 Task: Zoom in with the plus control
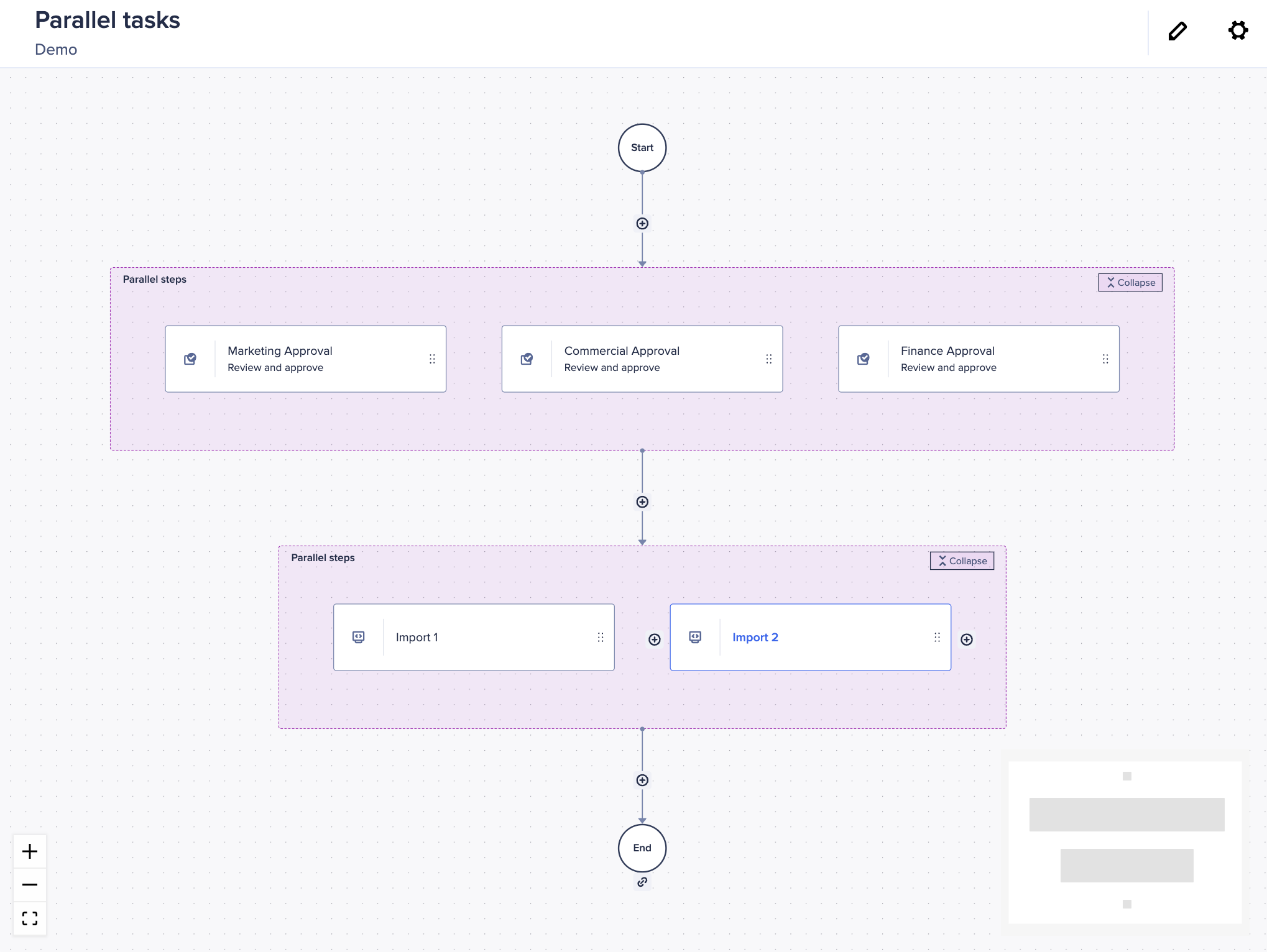tap(29, 851)
